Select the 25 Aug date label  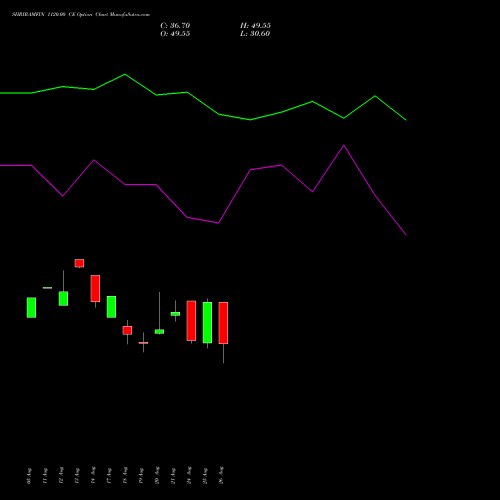[205, 476]
